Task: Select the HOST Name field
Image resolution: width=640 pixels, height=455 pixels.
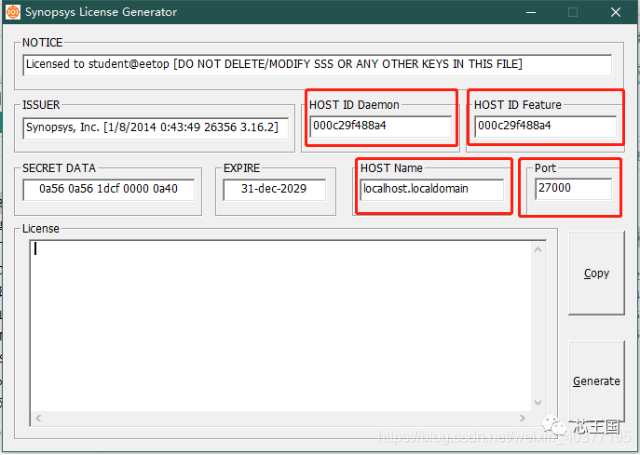Action: tap(432, 188)
